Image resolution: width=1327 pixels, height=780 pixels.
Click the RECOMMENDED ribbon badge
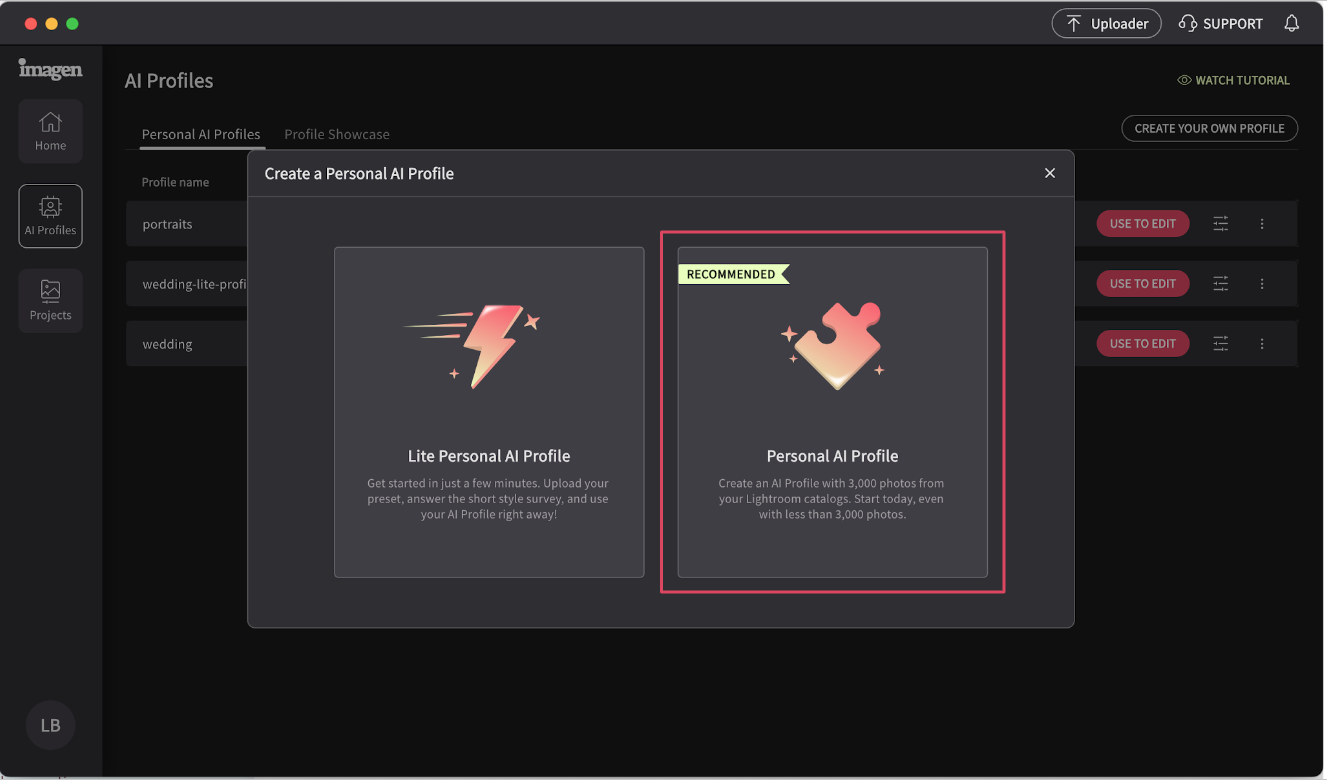tap(733, 274)
